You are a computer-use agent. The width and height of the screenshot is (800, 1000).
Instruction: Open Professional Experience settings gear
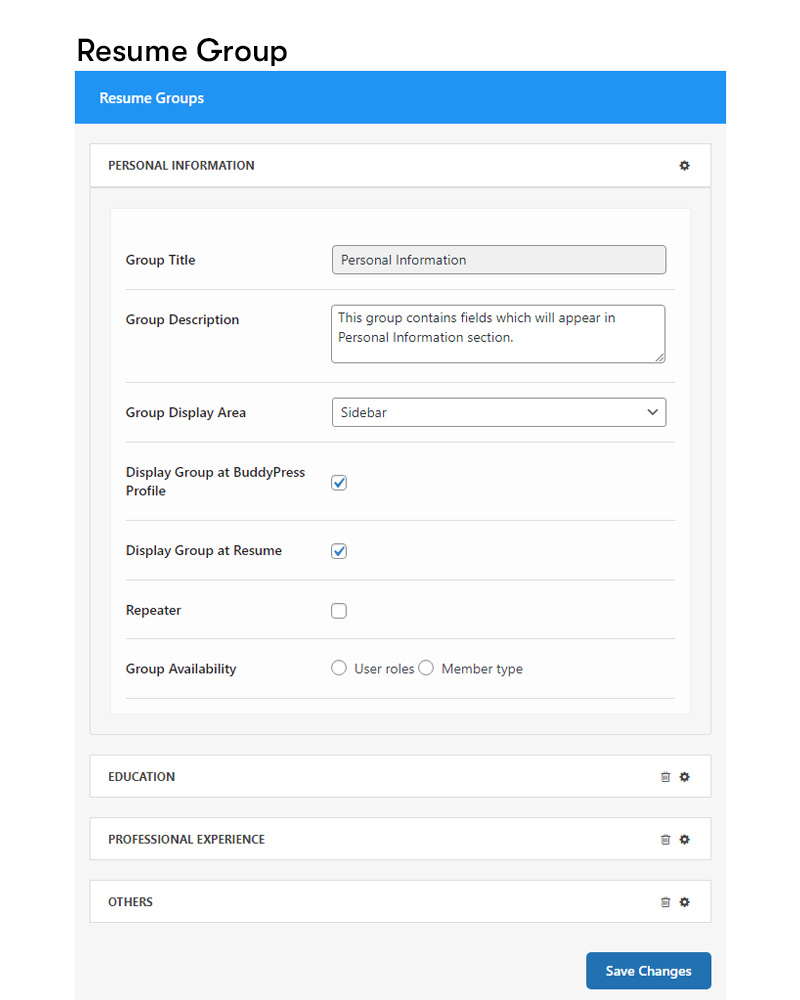684,839
